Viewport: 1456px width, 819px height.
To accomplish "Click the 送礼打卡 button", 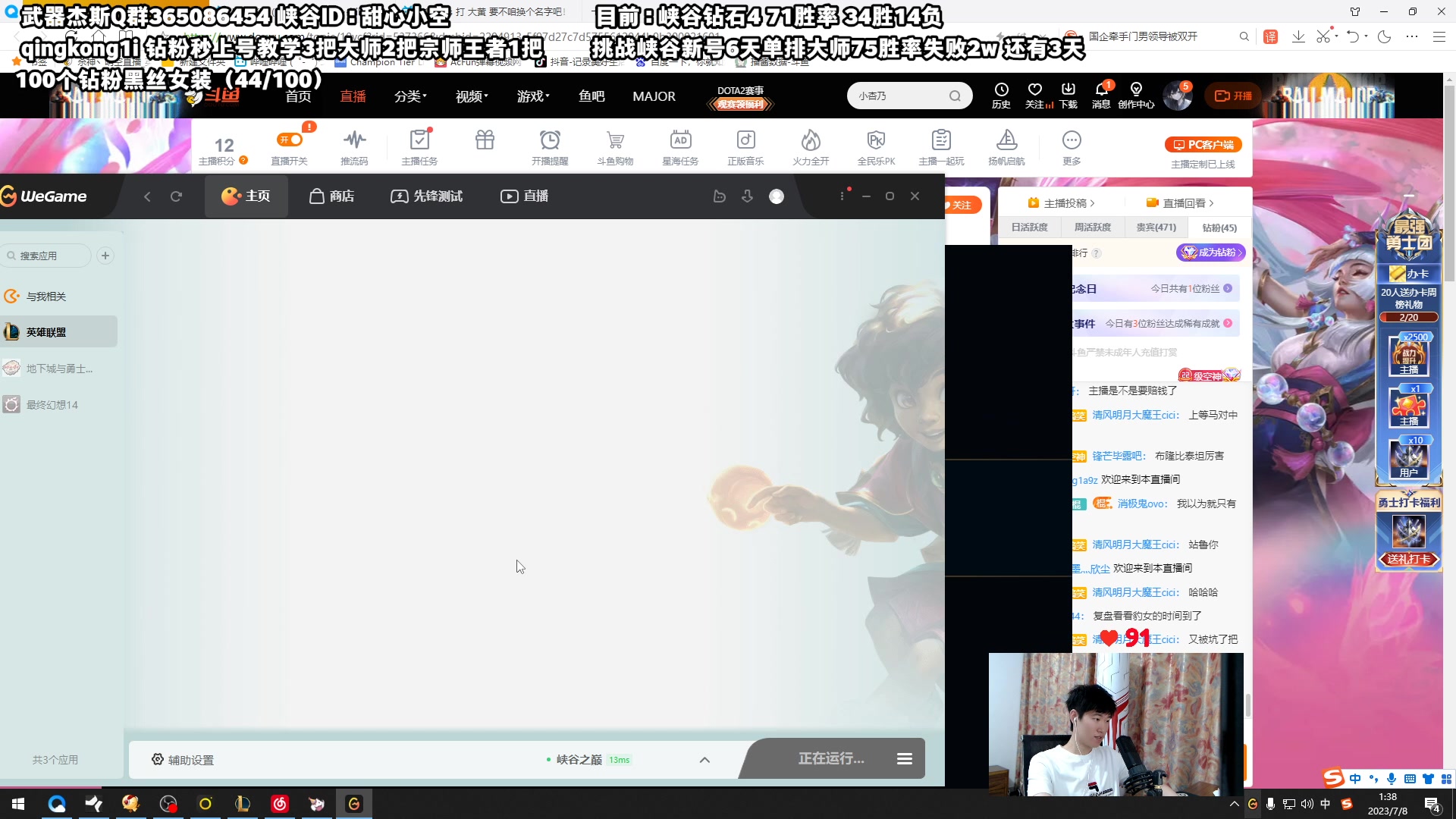I will tap(1409, 560).
